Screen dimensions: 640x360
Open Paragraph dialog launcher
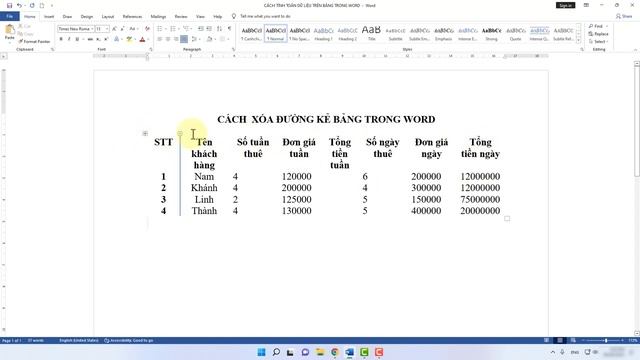tap(233, 49)
